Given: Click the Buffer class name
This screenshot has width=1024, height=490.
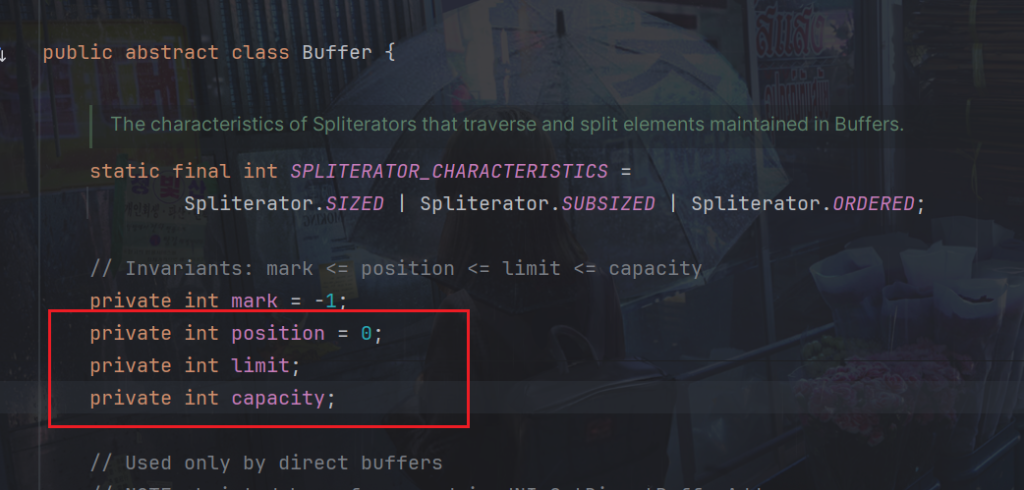Looking at the screenshot, I should [x=336, y=52].
